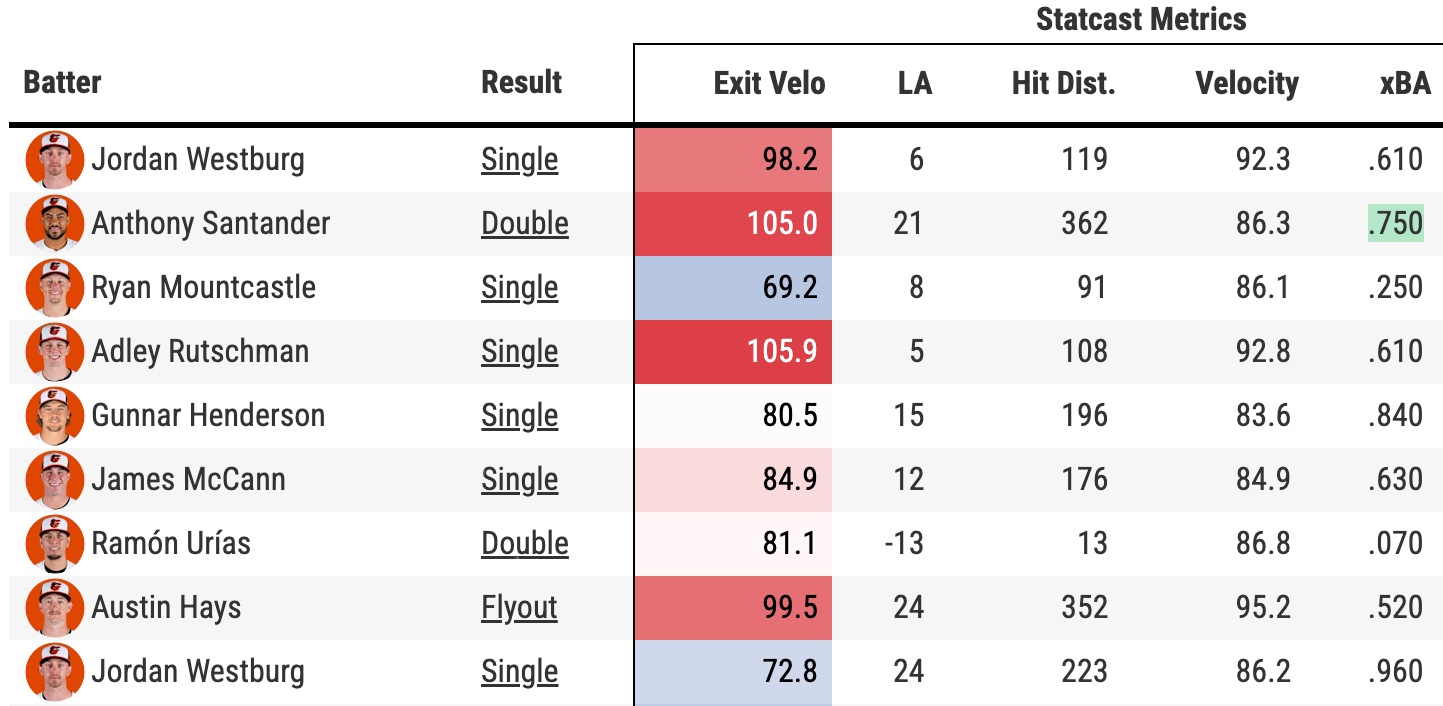Image resolution: width=1443 pixels, height=706 pixels.
Task: Open Adley Rutschman's avatar image
Action: [x=54, y=352]
